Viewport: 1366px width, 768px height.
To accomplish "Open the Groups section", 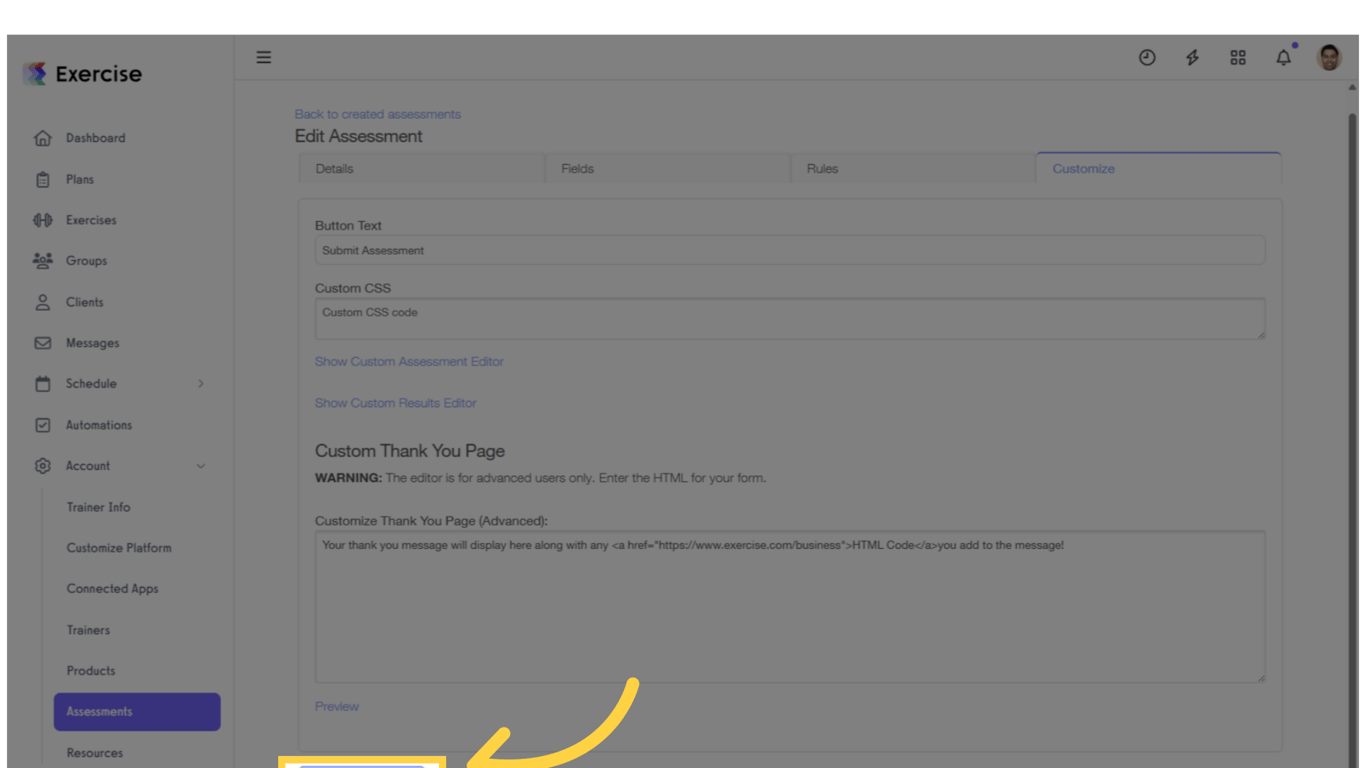I will (86, 260).
